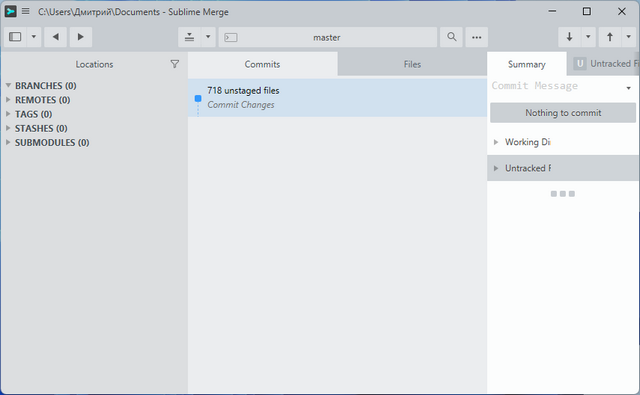Open the three-dots more options button

click(x=476, y=37)
